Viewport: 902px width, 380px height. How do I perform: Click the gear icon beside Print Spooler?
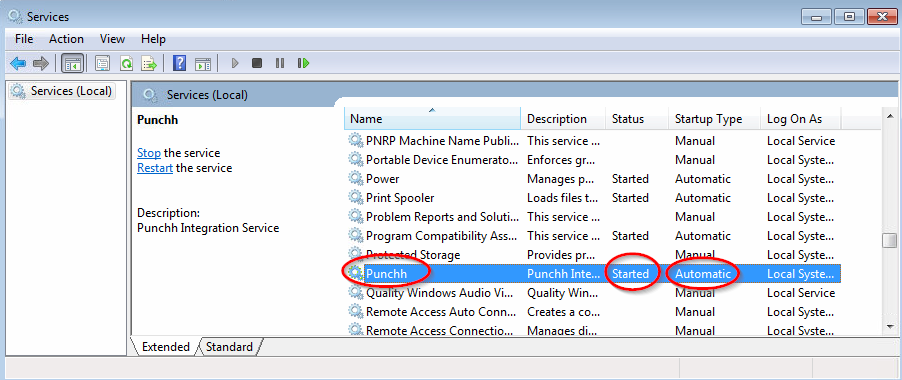point(357,198)
